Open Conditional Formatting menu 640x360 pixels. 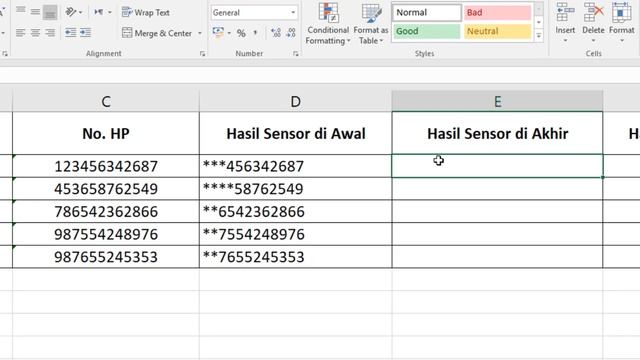click(328, 24)
